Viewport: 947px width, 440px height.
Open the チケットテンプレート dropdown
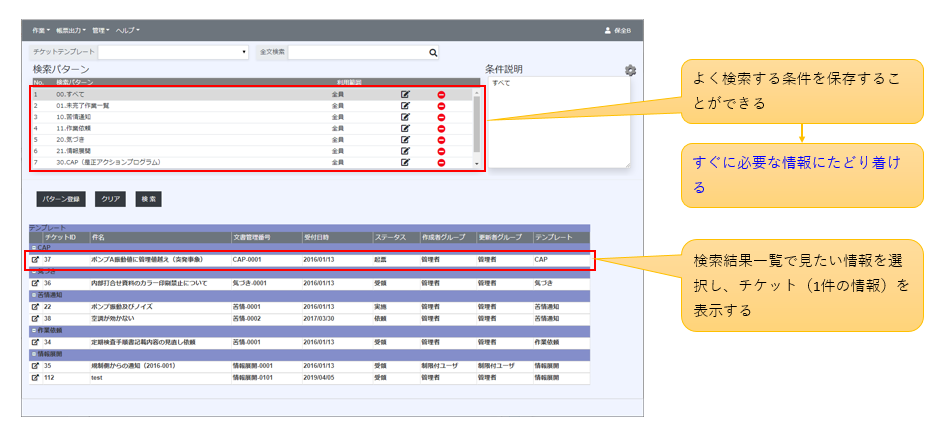coord(173,52)
